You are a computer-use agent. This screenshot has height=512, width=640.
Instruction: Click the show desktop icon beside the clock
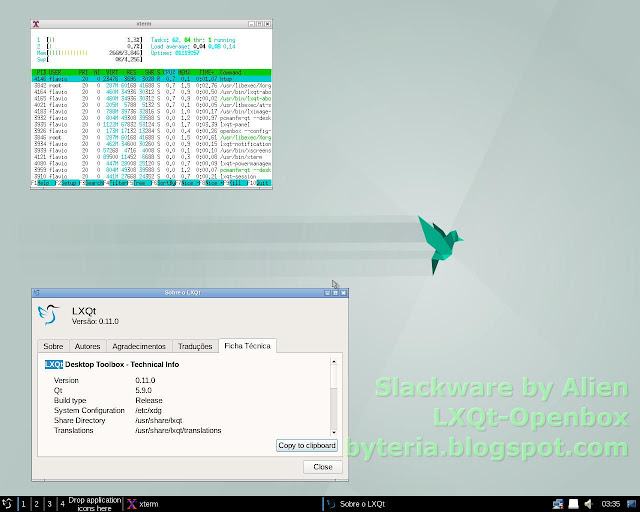(x=631, y=504)
